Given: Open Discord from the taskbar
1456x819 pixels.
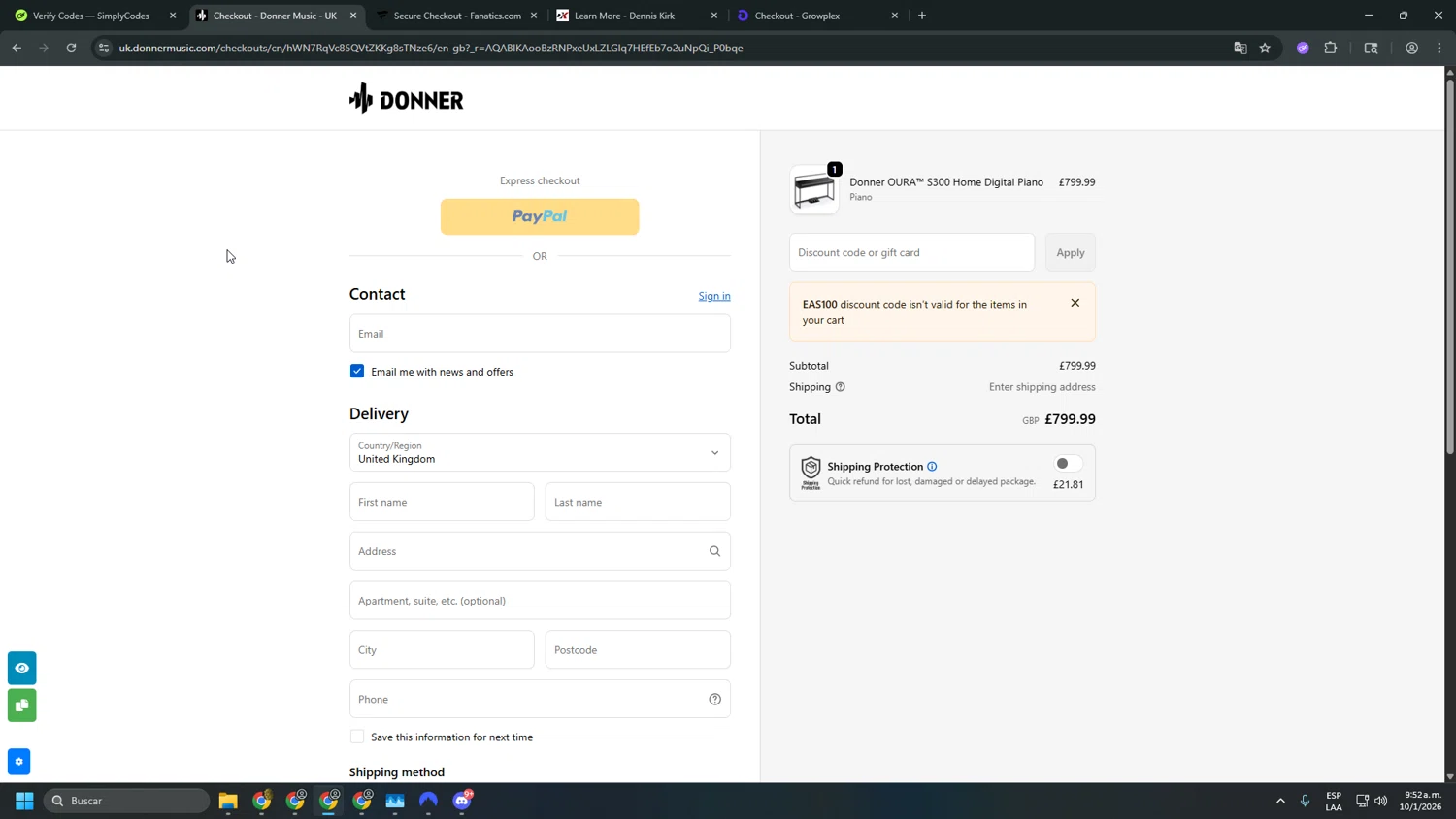Looking at the screenshot, I should [x=462, y=801].
